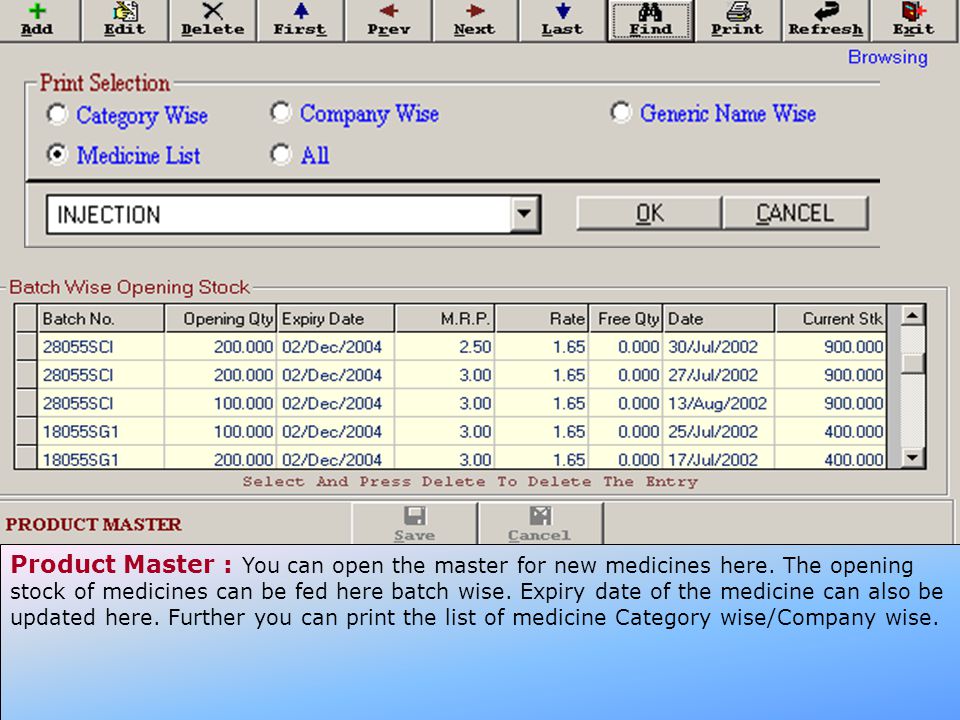Click the 13/Aug/2002 date cell
The height and width of the screenshot is (720, 960).
click(719, 403)
